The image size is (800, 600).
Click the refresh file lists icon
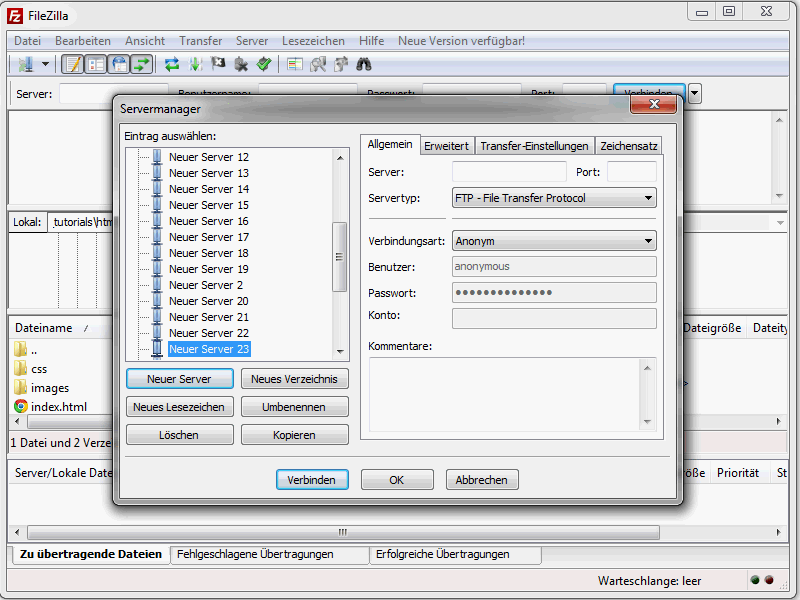tap(172, 64)
